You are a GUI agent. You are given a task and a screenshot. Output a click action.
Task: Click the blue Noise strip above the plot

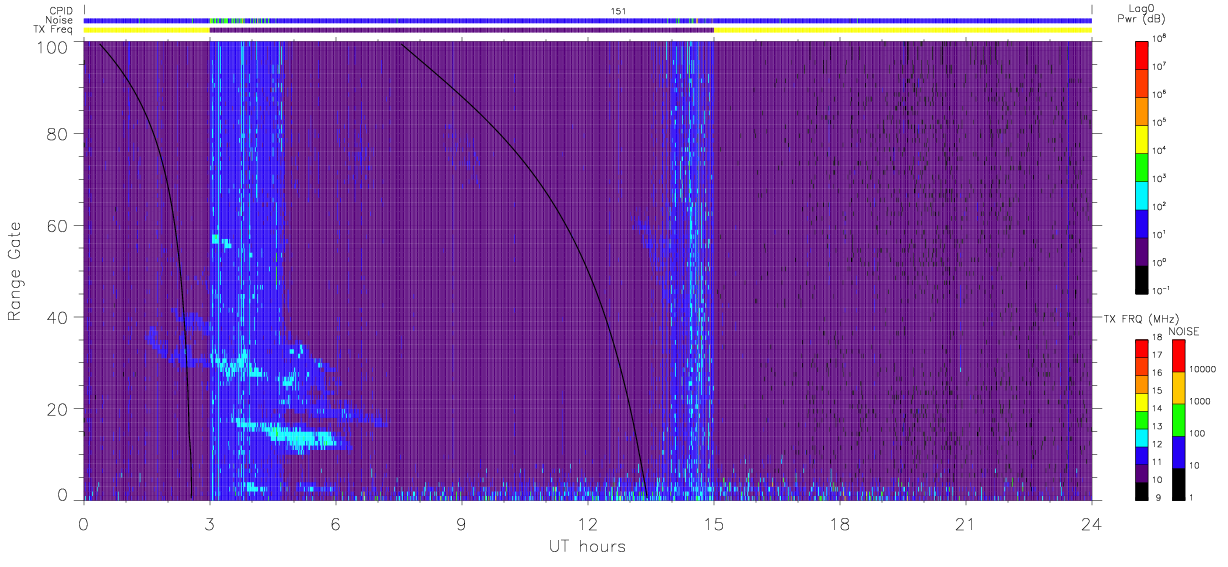[x=588, y=20]
